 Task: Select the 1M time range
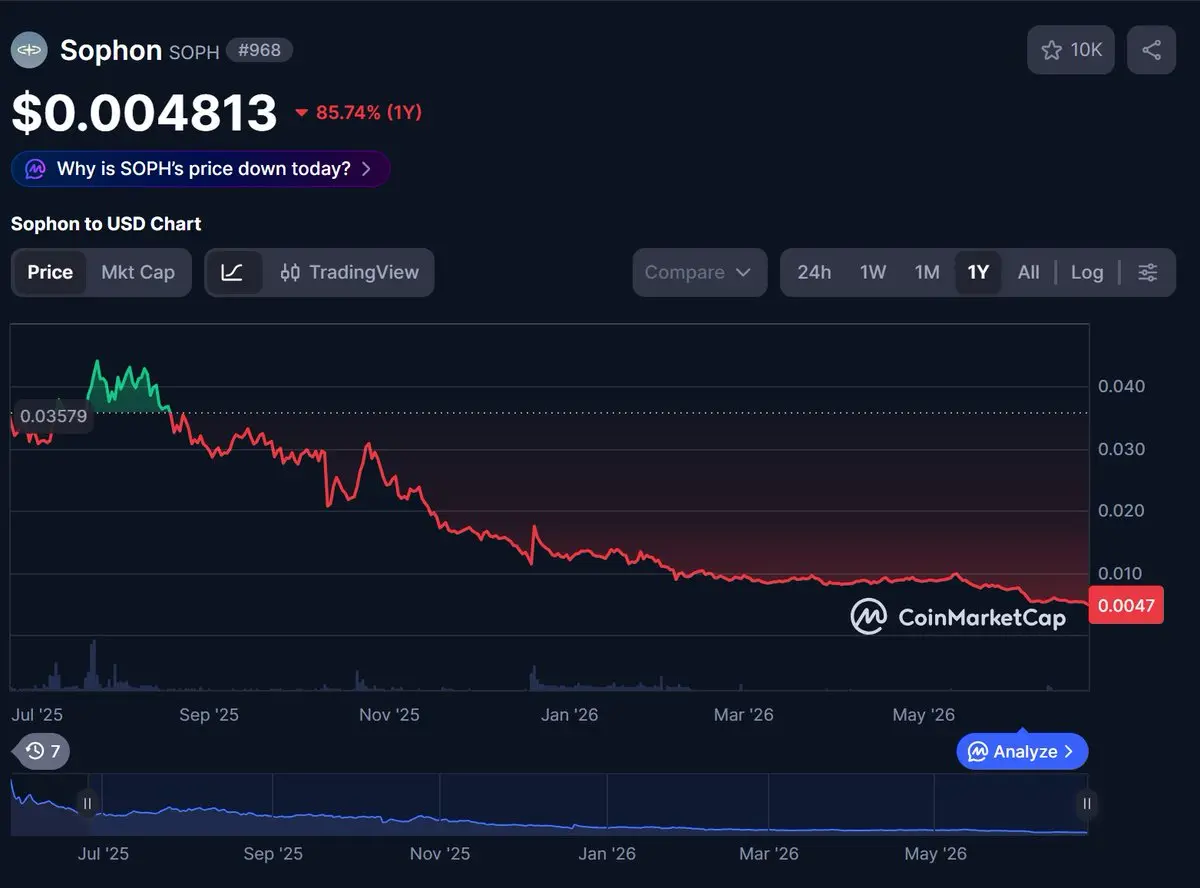click(x=927, y=272)
